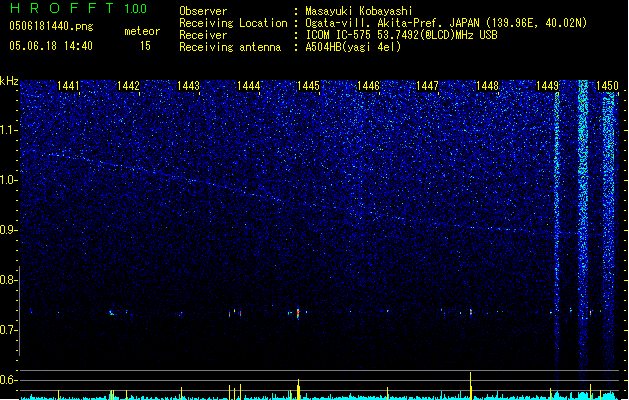629x400 pixels.
Task: Click the 1444 time marker
Action: pos(248,86)
